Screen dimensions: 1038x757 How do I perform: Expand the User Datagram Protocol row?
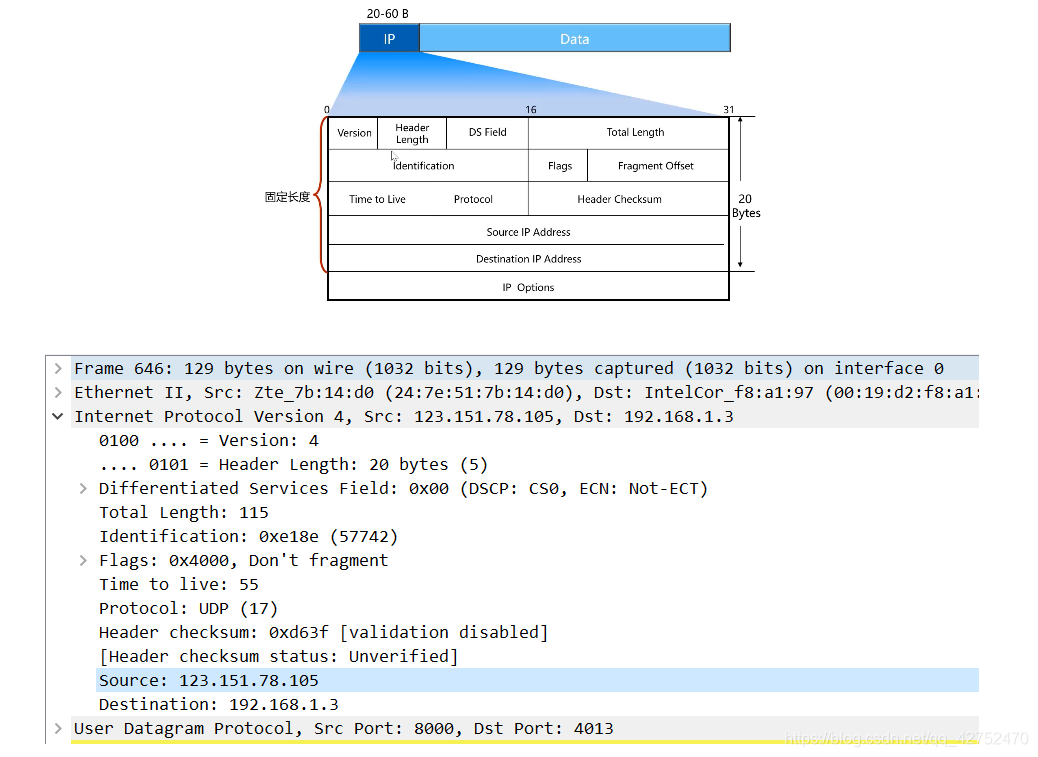(x=58, y=729)
